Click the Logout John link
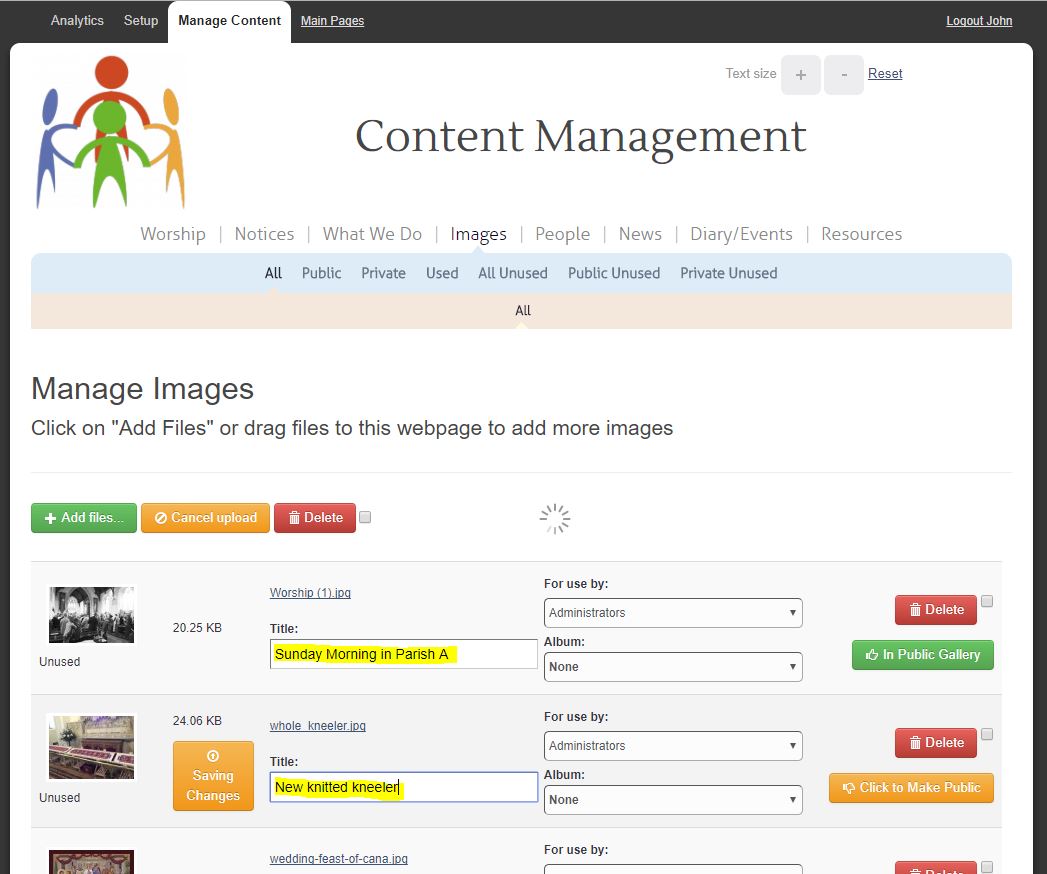Viewport: 1047px width, 874px height. (x=978, y=21)
